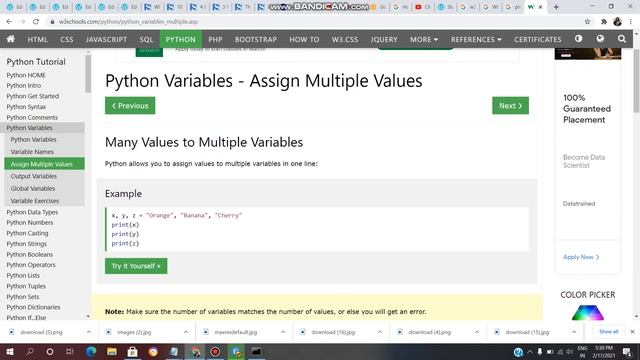Viewport: 640px width, 360px height.
Task: Open the Bandicam recorder taskbar icon
Action: pyautogui.click(x=215, y=351)
